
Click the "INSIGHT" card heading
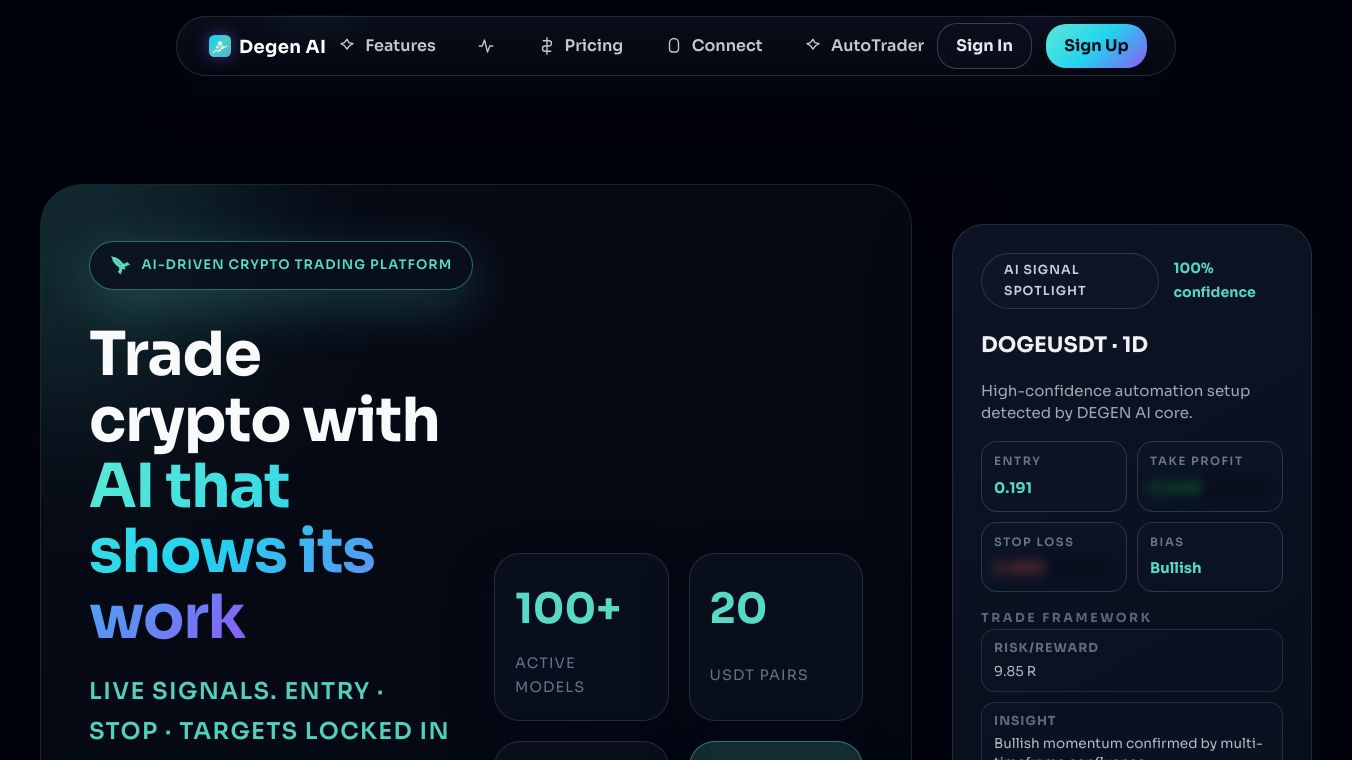tap(1025, 721)
